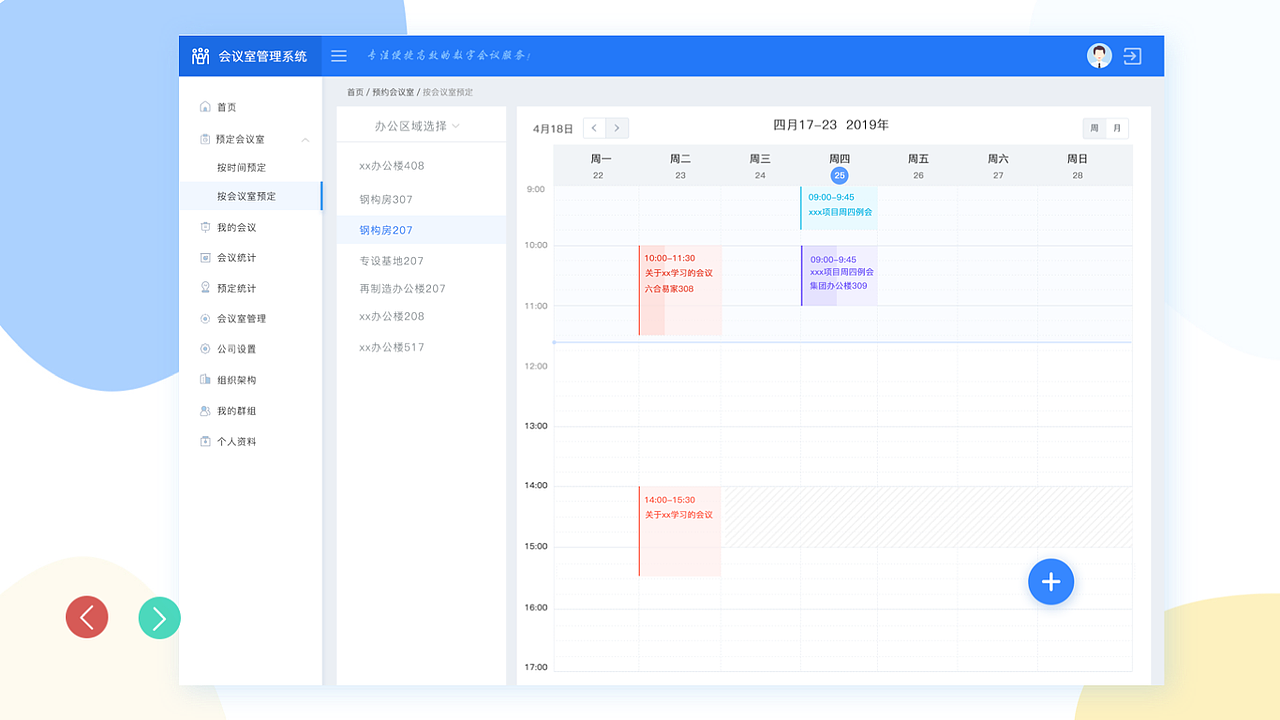Go to next week with right arrow

[x=617, y=128]
